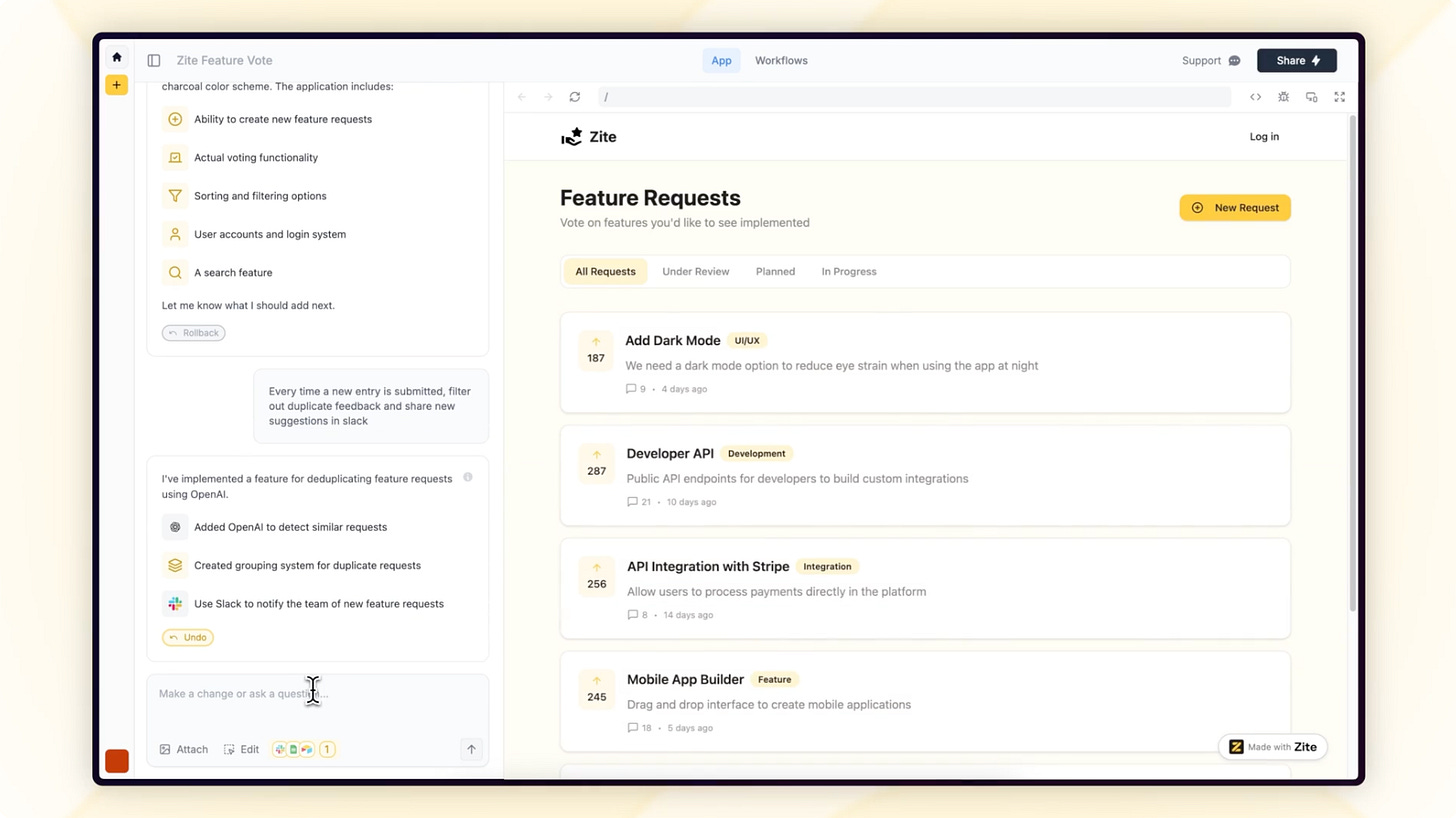Reload the app preview
1456x818 pixels.
575,97
